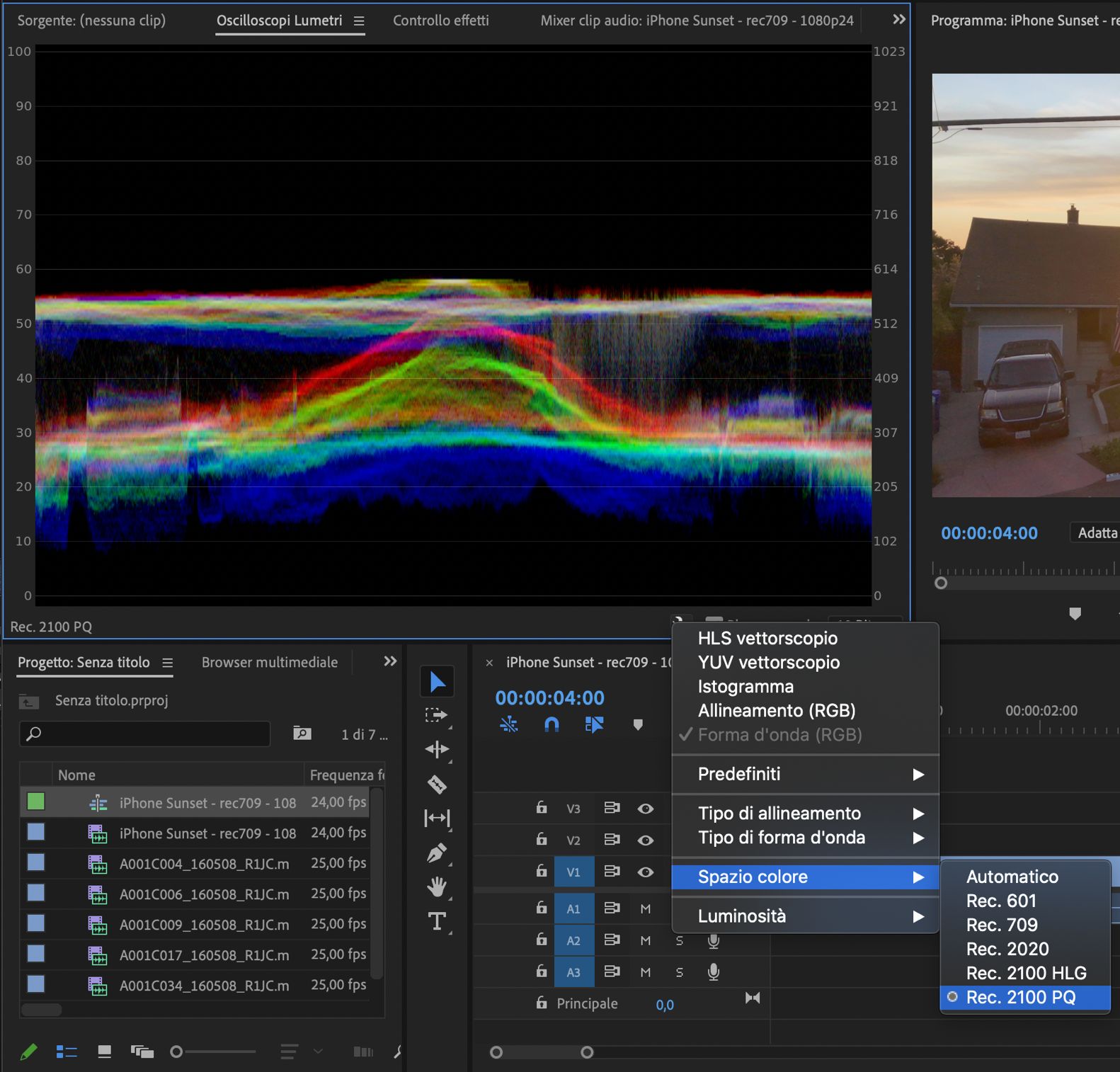Select the Hand tool
The height and width of the screenshot is (1072, 1120).
437,886
